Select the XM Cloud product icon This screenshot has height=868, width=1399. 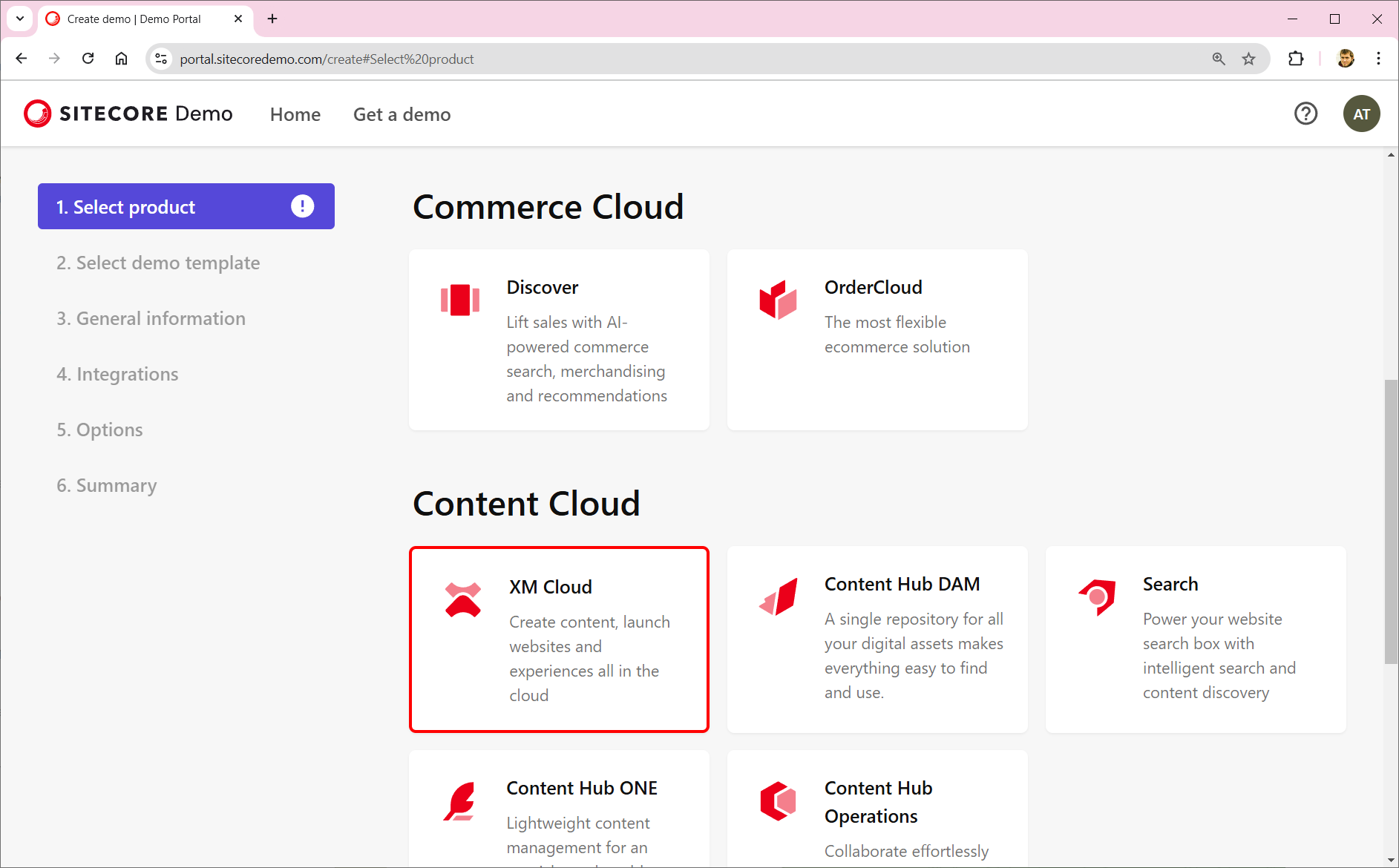point(462,597)
